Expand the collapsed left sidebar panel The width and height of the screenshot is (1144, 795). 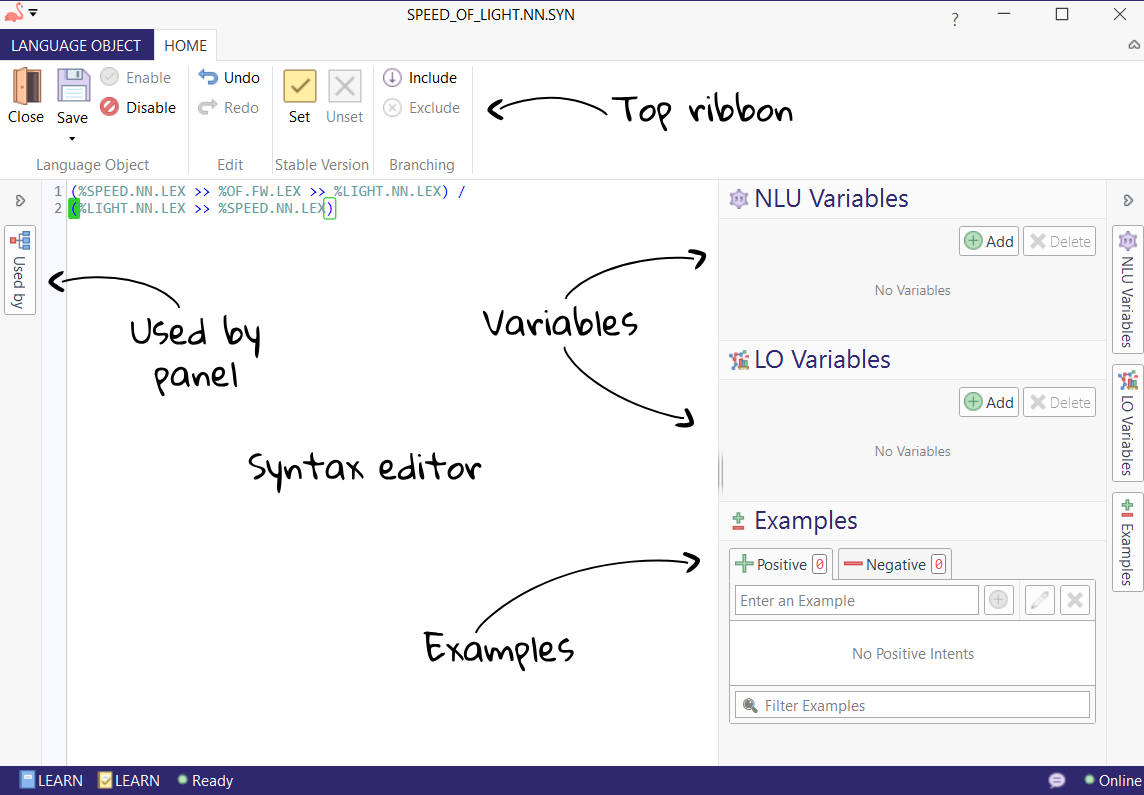[x=20, y=199]
